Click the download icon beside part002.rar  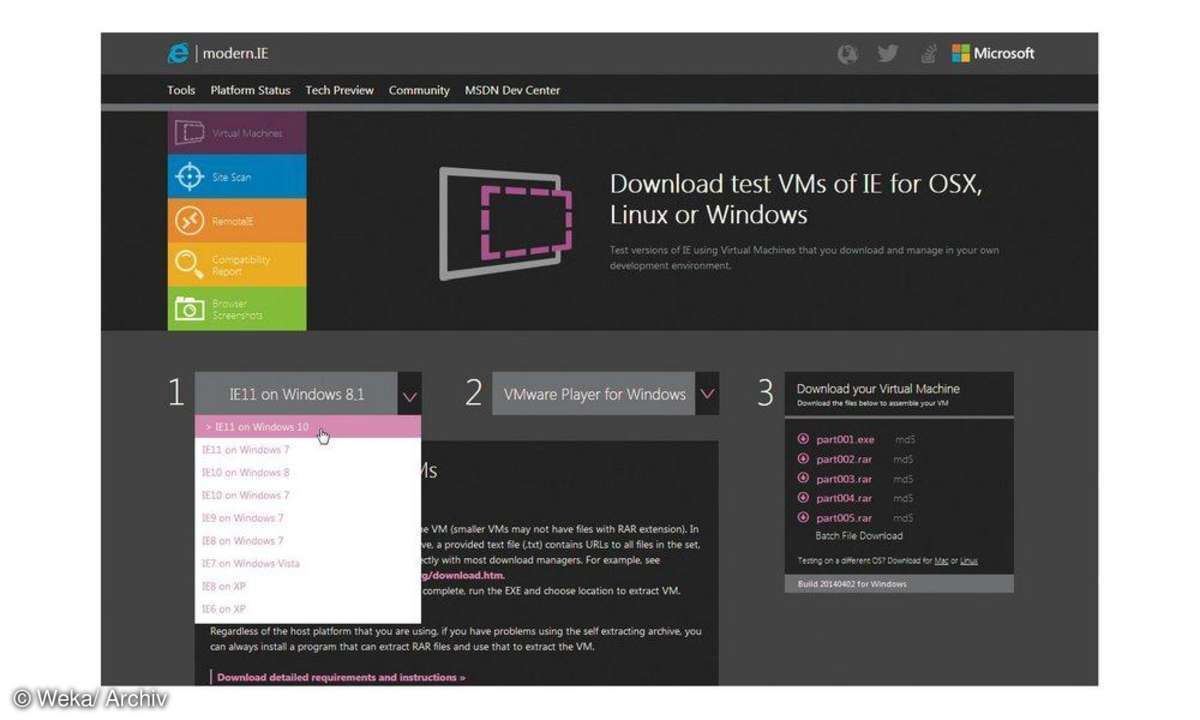click(x=803, y=459)
